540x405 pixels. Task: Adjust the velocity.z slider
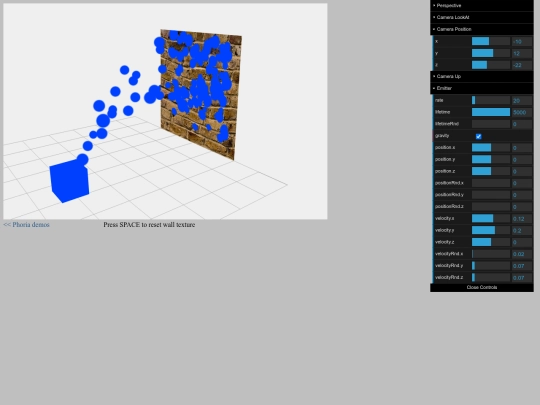click(x=491, y=242)
